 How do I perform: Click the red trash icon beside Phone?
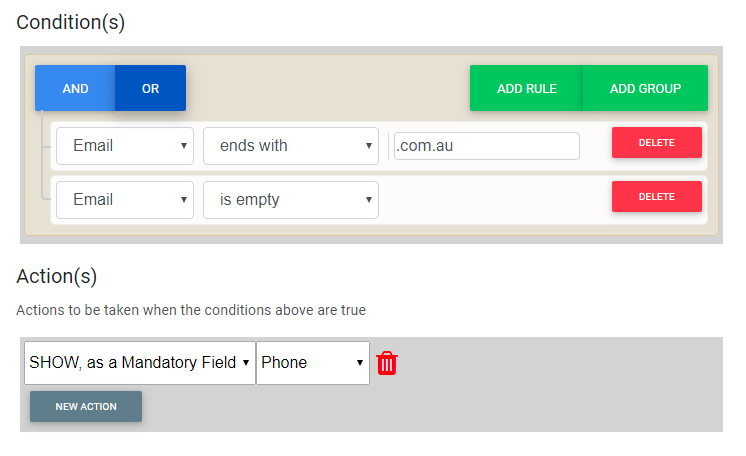point(387,363)
